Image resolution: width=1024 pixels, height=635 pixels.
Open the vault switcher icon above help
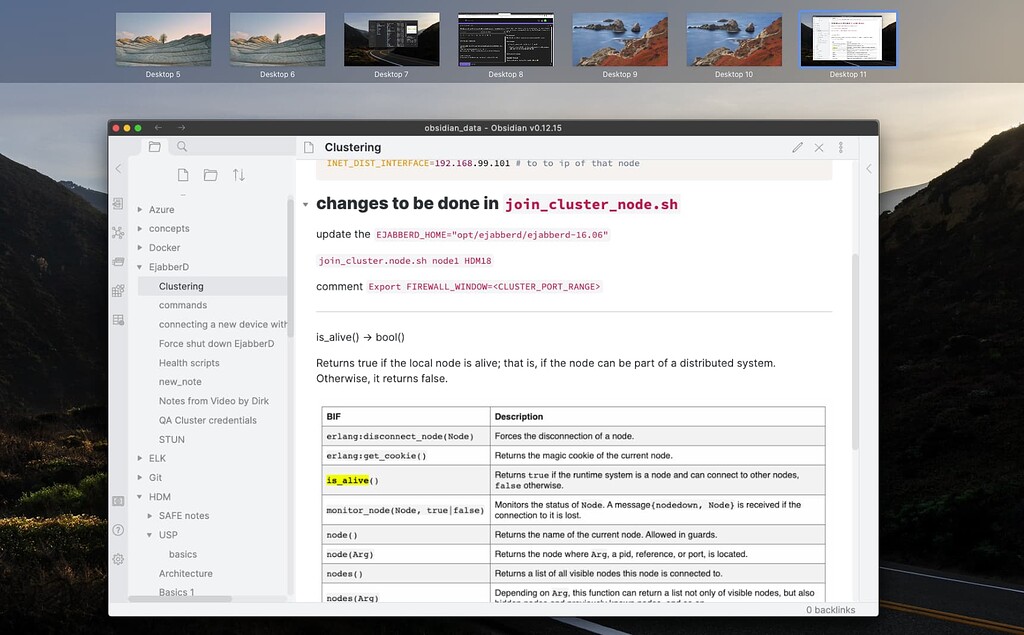click(x=118, y=500)
